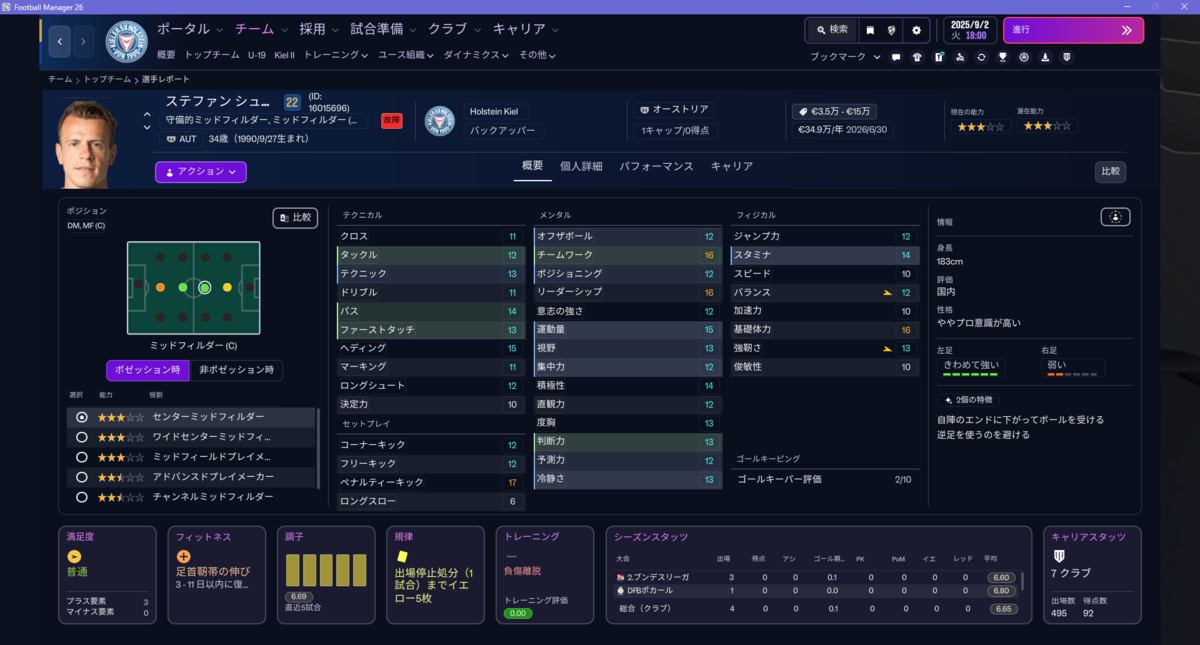This screenshot has height=645, width=1200.
Task: Expand the ダイナミクス submenu
Action: point(476,55)
